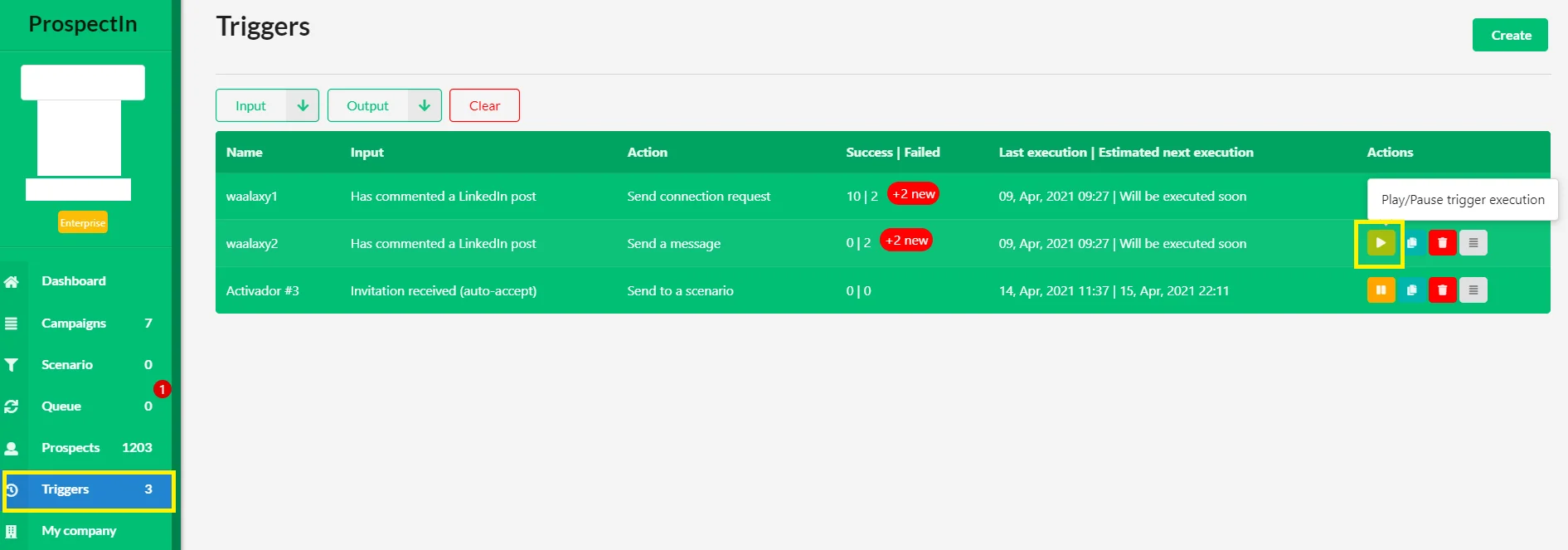Expand the Output filter arrow

[x=425, y=105]
